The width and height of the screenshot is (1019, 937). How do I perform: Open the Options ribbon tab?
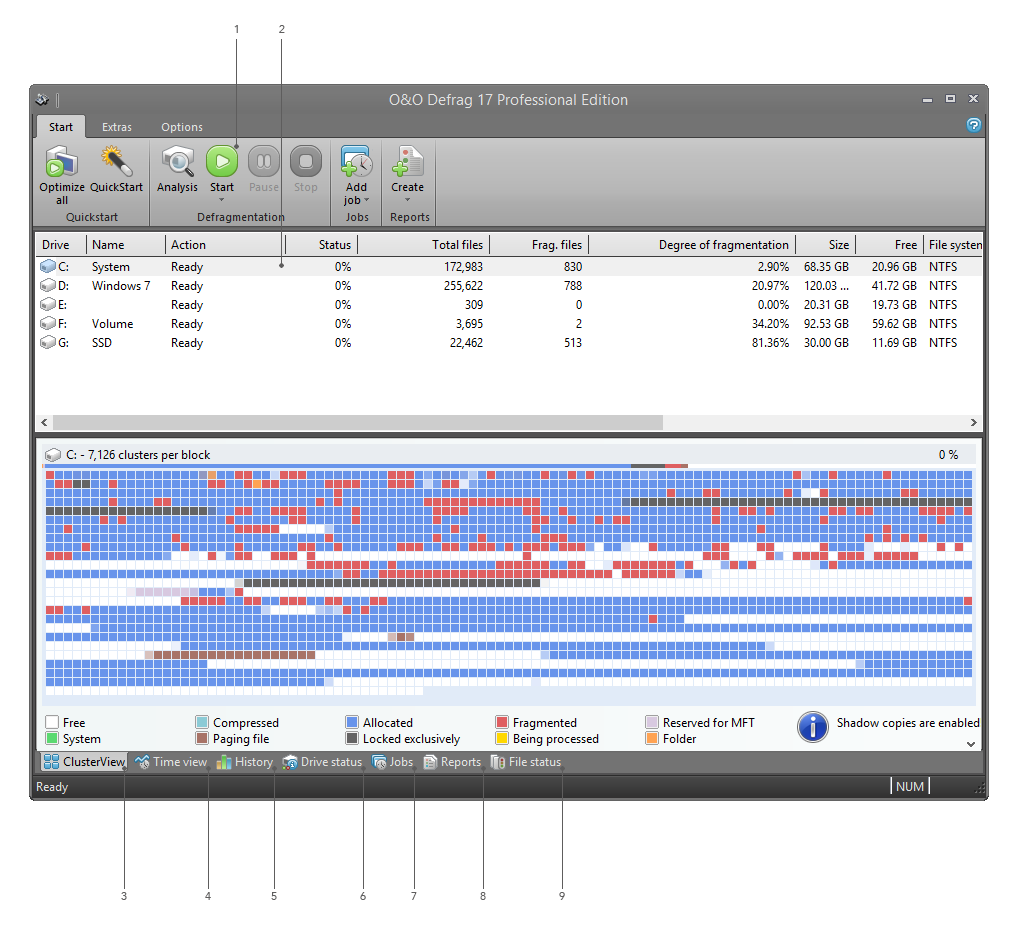(x=182, y=127)
